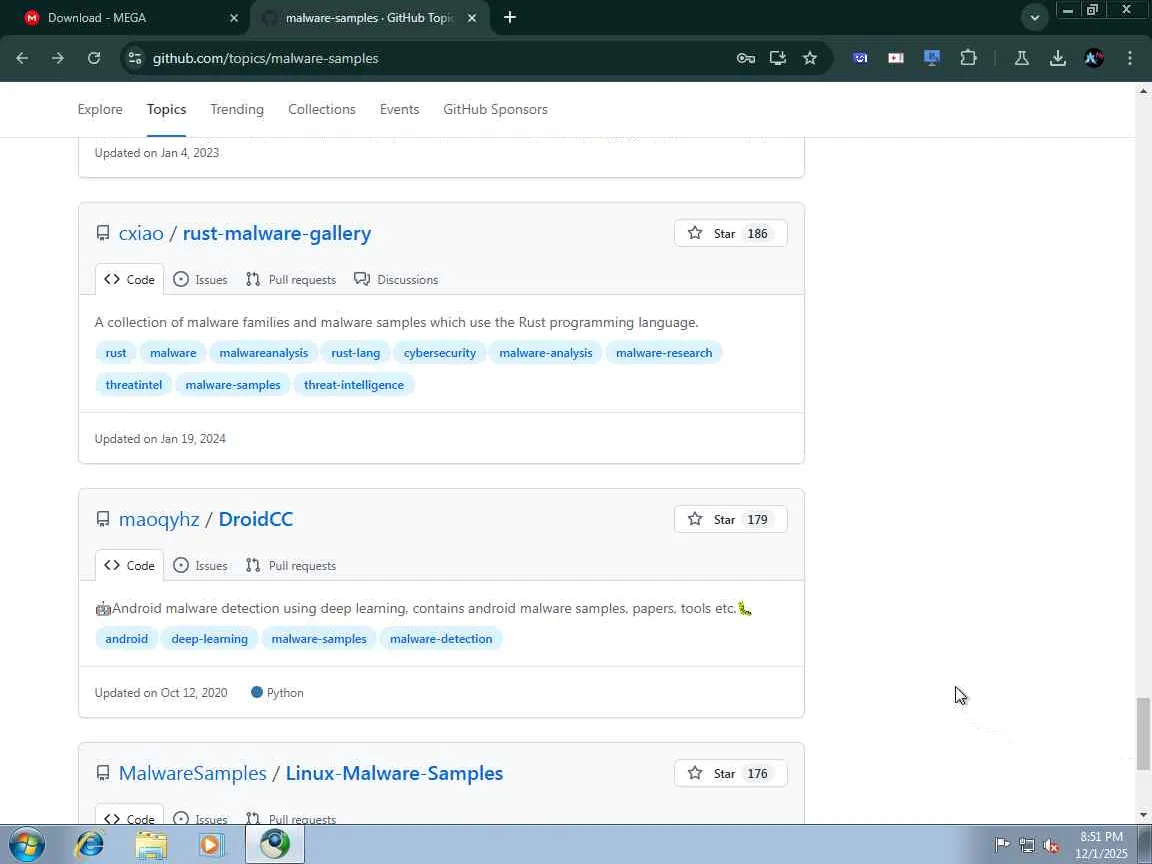Open the Action Center flag icon
1152x864 pixels.
tap(1002, 845)
